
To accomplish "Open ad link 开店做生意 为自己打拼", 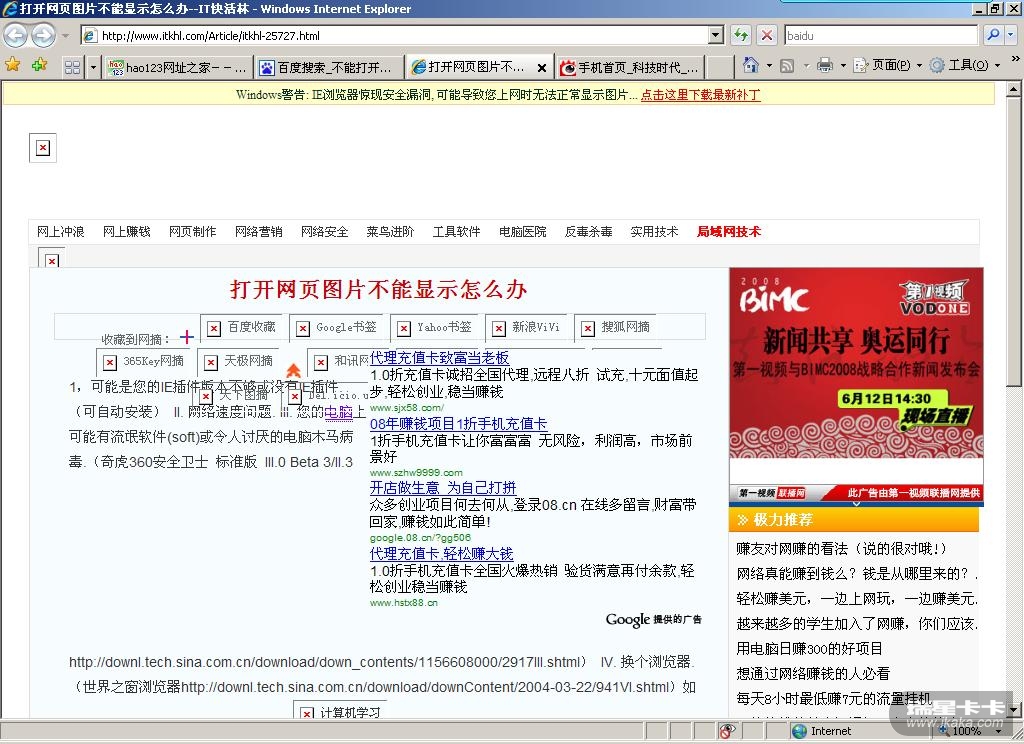I will click(x=443, y=488).
